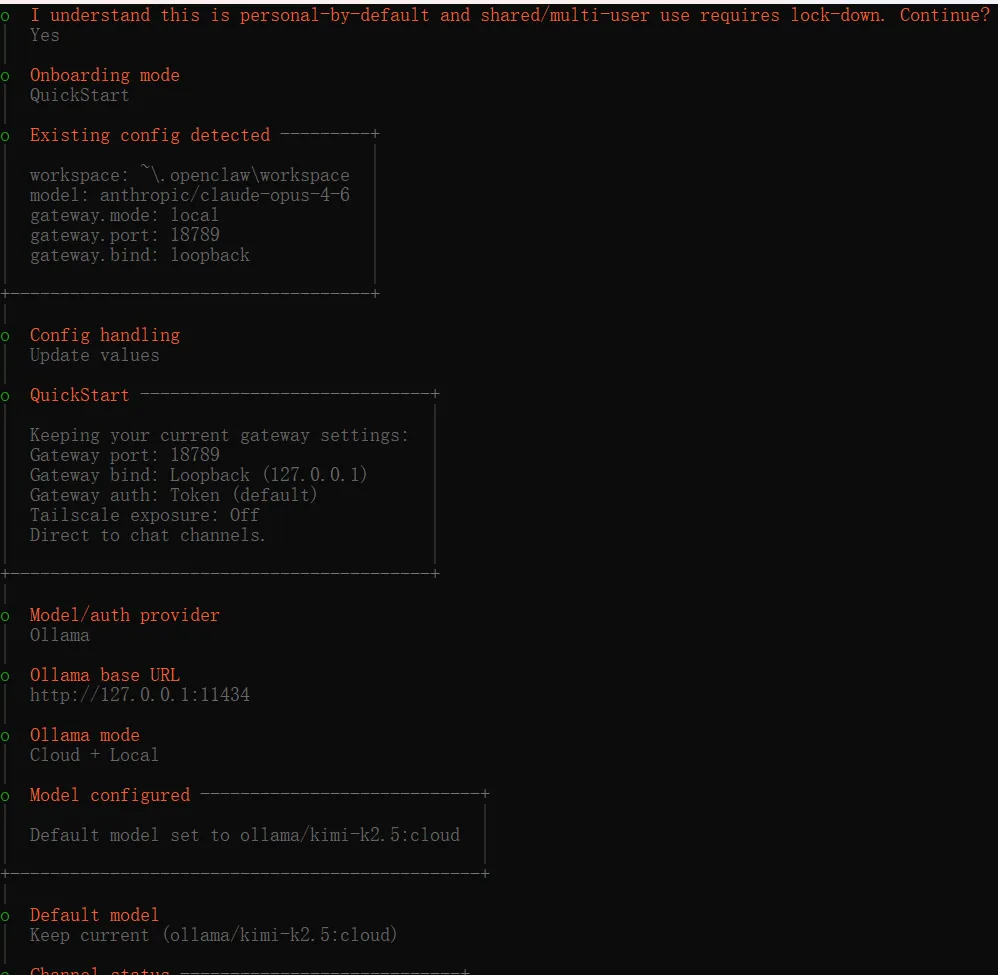Click the 'QuickStart' box heading
Image resolution: width=998 pixels, height=975 pixels.
pos(80,395)
